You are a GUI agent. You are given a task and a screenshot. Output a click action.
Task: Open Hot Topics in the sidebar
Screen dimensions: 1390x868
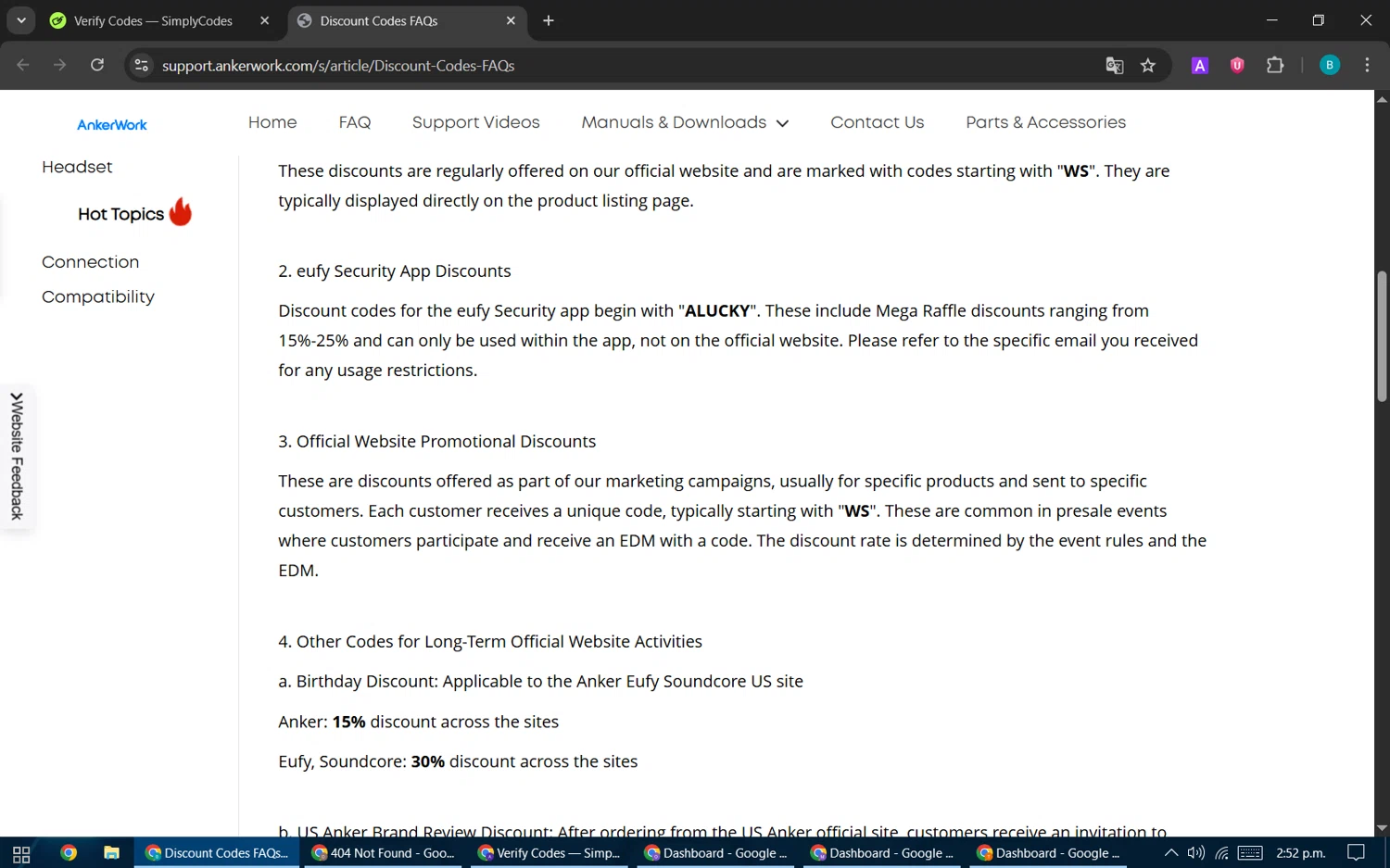tap(120, 214)
